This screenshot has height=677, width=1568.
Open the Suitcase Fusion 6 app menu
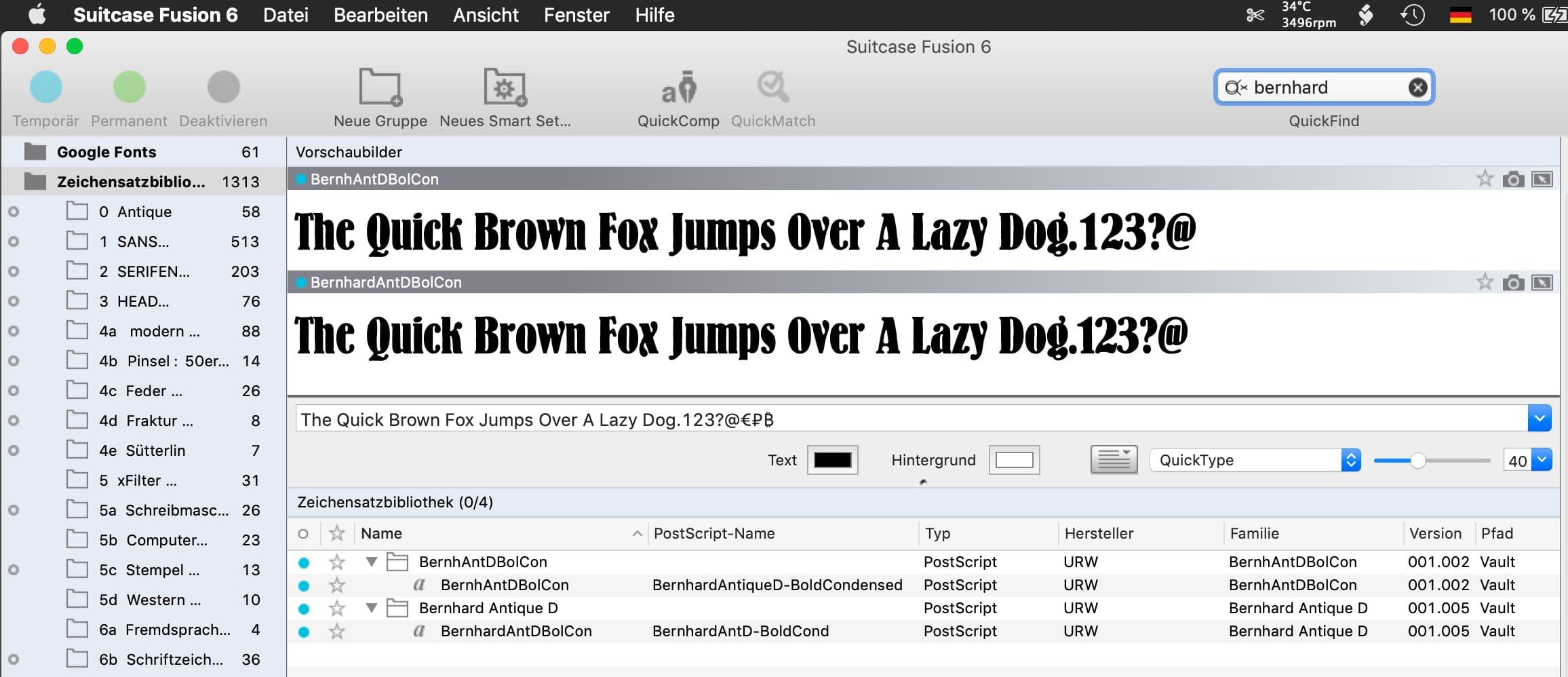tap(155, 15)
